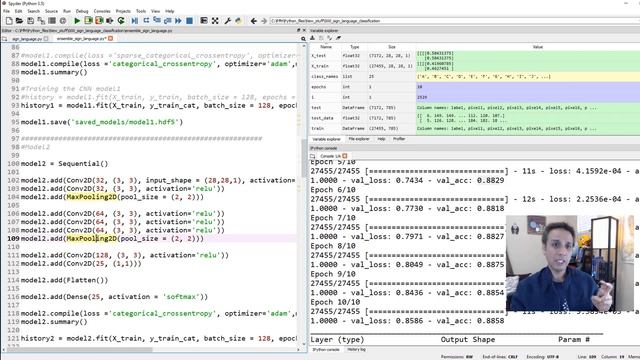Screen dimensions: 640x360
Task: Open file via toolbar folder icon
Action: 19,20
